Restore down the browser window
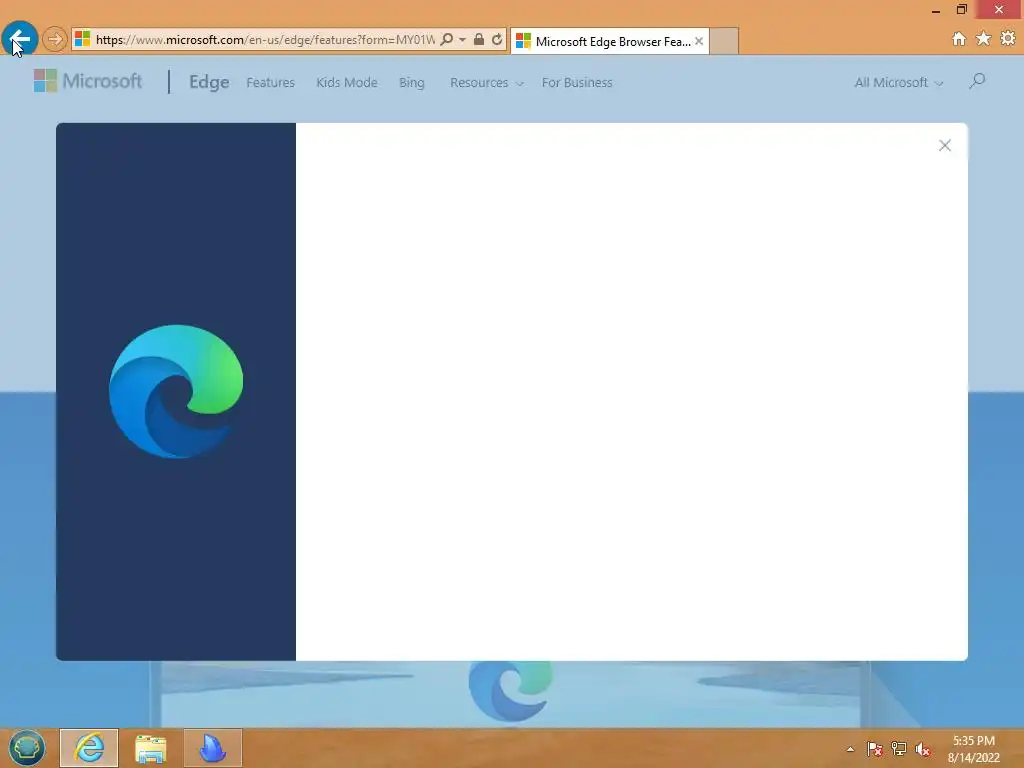Viewport: 1024px width, 768px height. tap(961, 9)
